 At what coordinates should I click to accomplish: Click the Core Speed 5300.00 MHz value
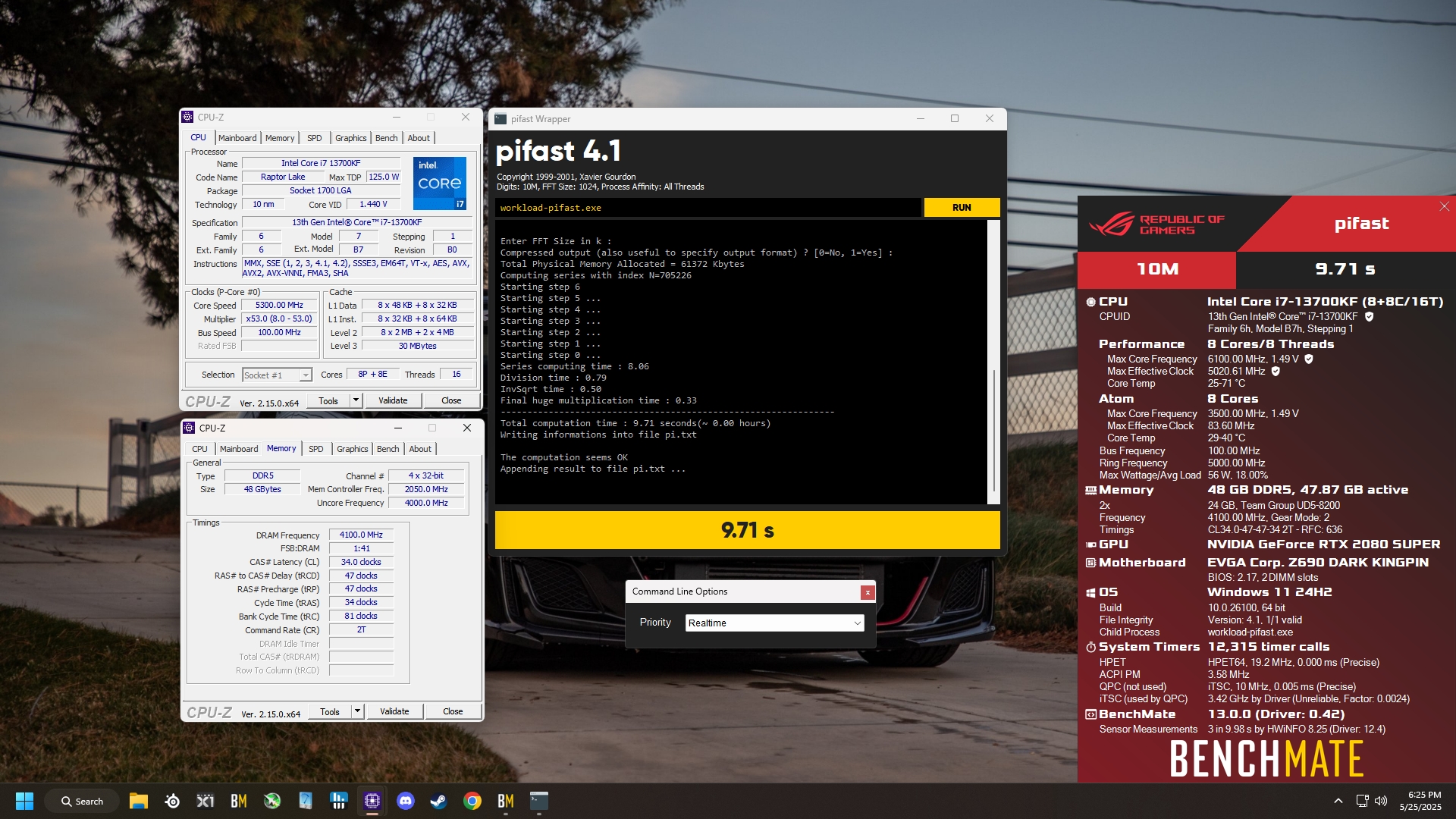279,306
